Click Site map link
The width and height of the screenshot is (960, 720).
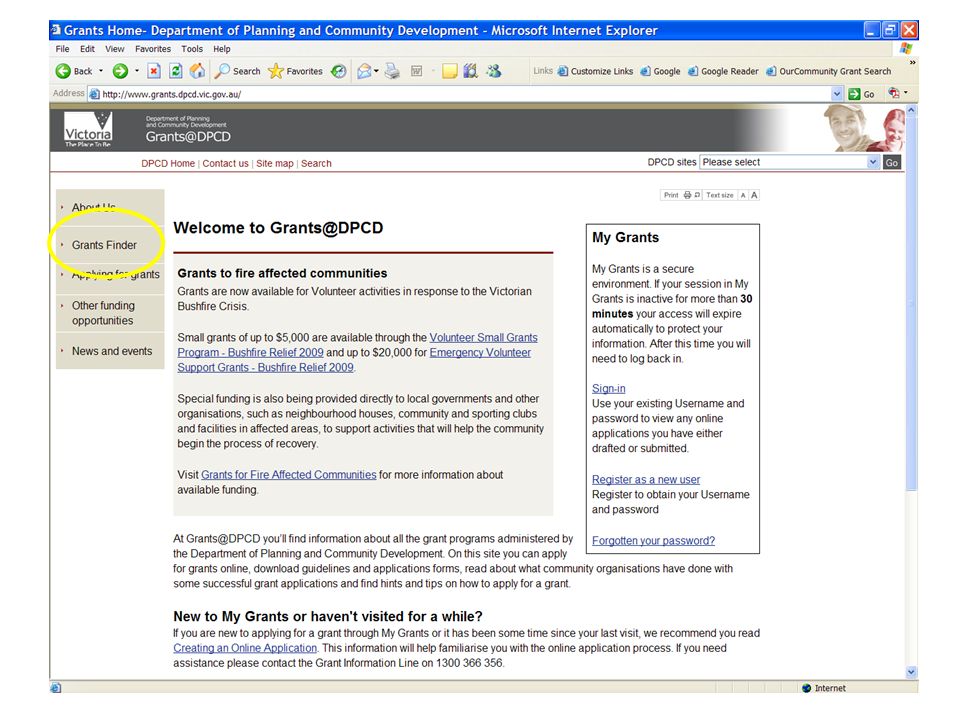(275, 163)
